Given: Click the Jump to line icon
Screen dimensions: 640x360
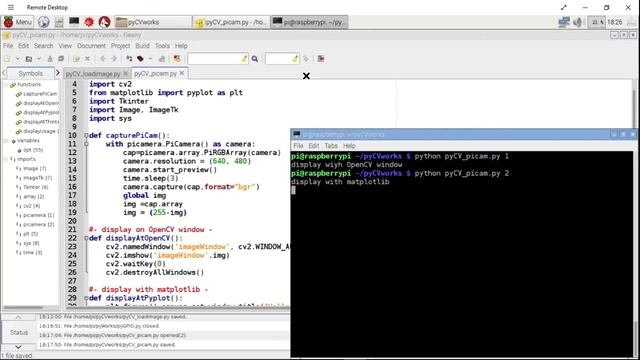Looking at the screenshot, I should coord(306,59).
